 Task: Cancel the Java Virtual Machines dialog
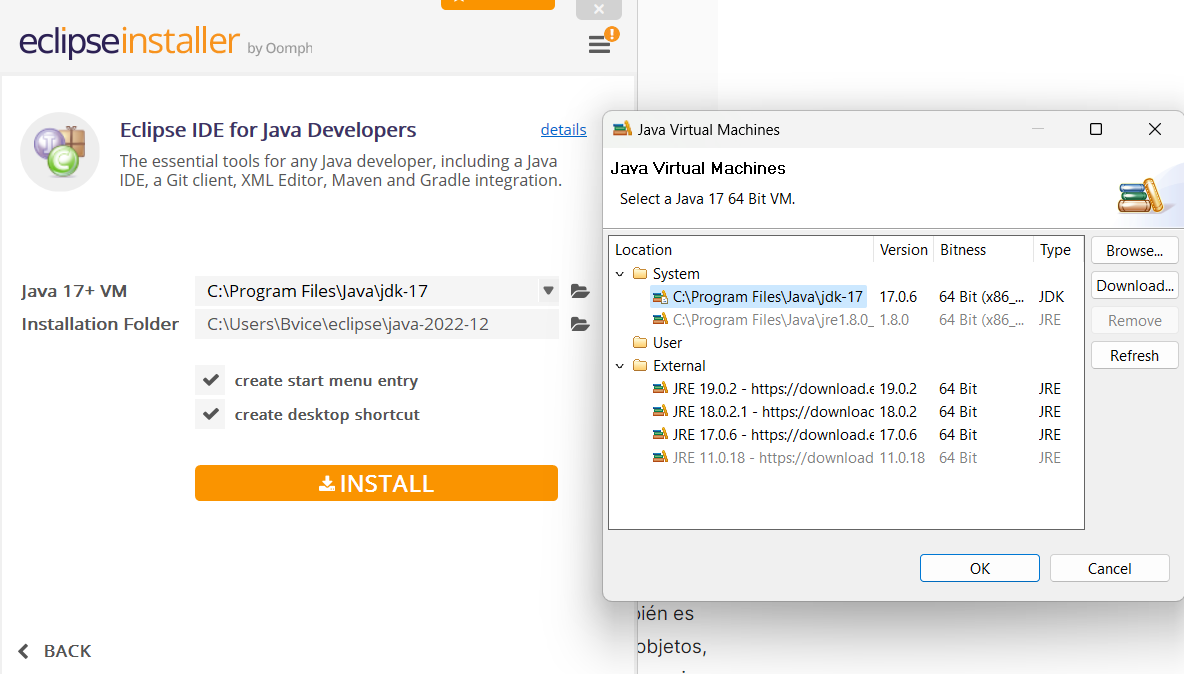(1109, 568)
